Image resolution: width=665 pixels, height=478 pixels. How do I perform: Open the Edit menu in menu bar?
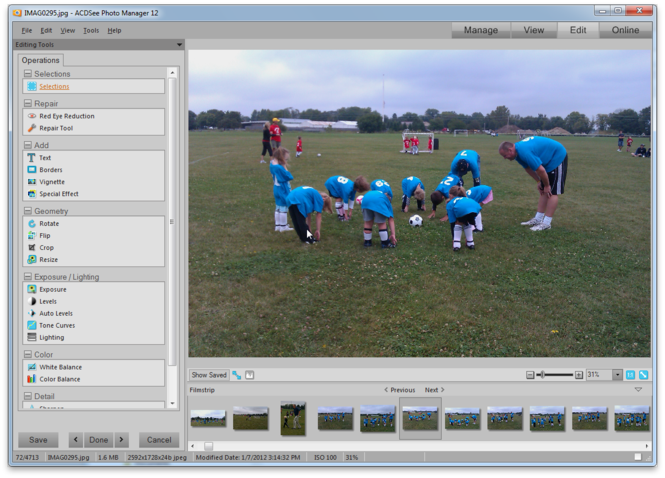tap(46, 31)
